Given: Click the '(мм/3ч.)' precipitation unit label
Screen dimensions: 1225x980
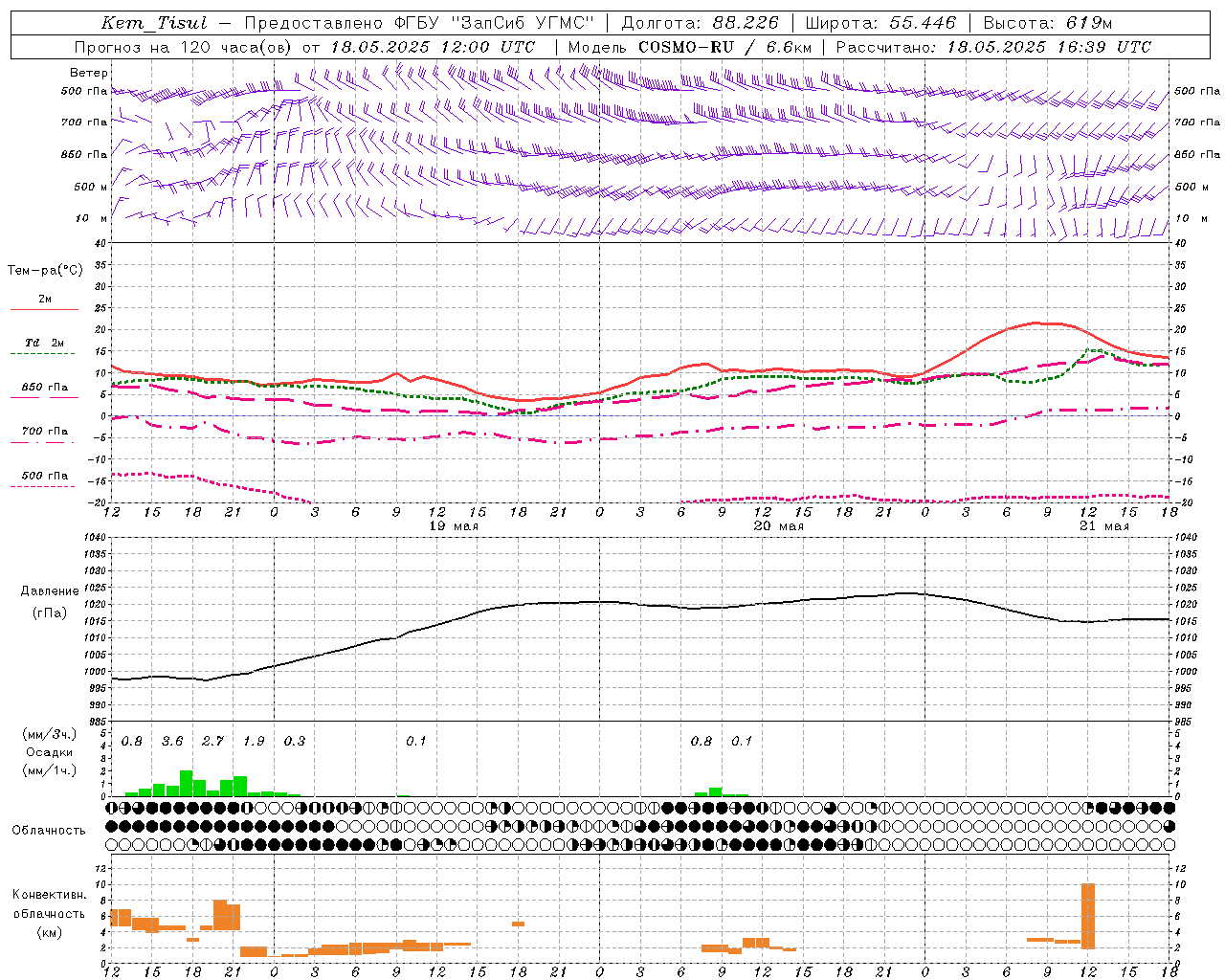Looking at the screenshot, I should (50, 734).
